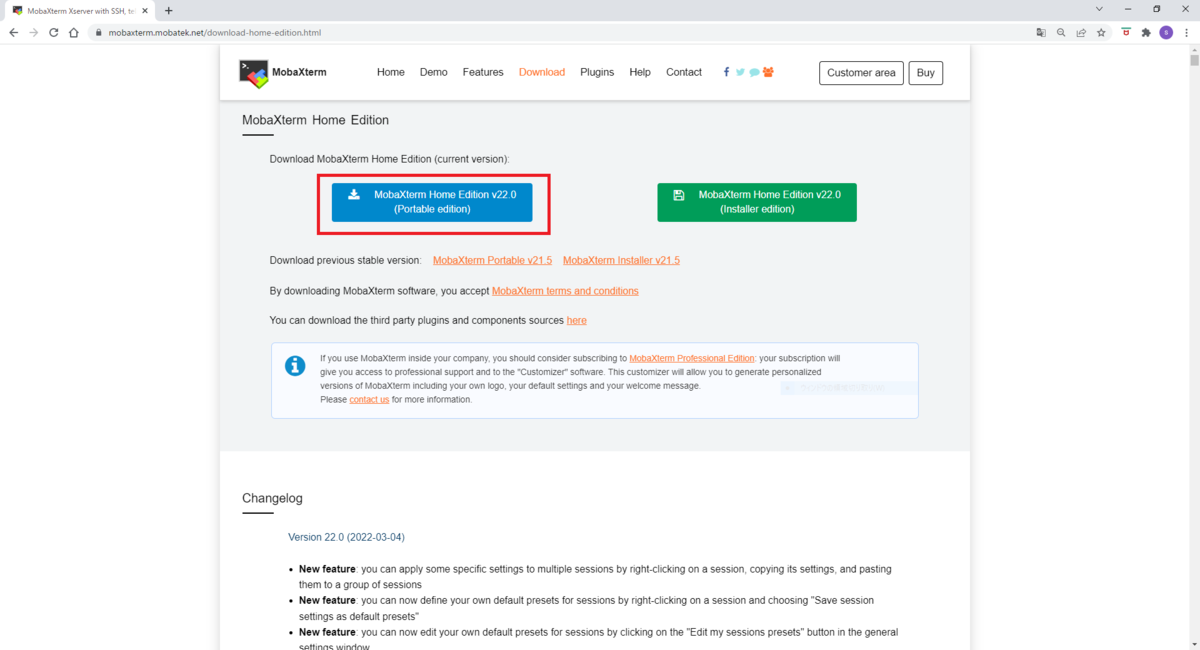Reload the page with the refresh icon
1200x650 pixels.
coord(54,32)
